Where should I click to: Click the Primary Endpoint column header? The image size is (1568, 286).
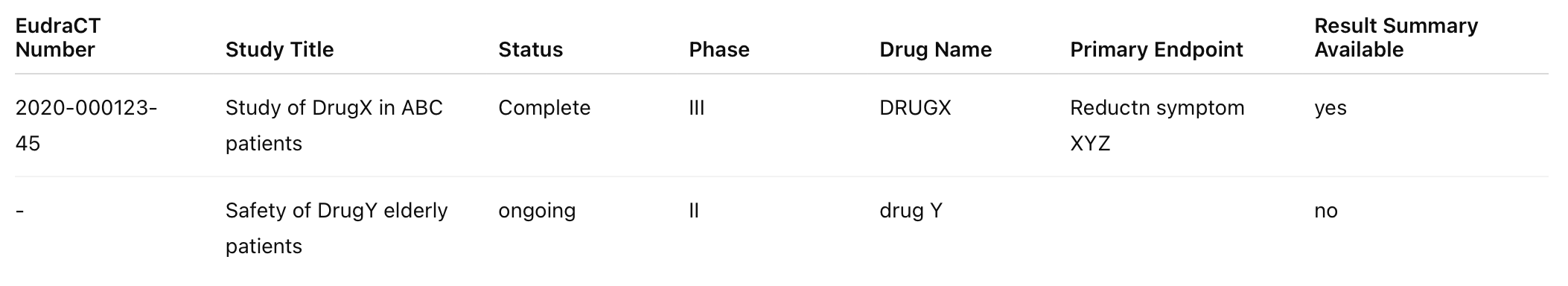tap(1156, 49)
